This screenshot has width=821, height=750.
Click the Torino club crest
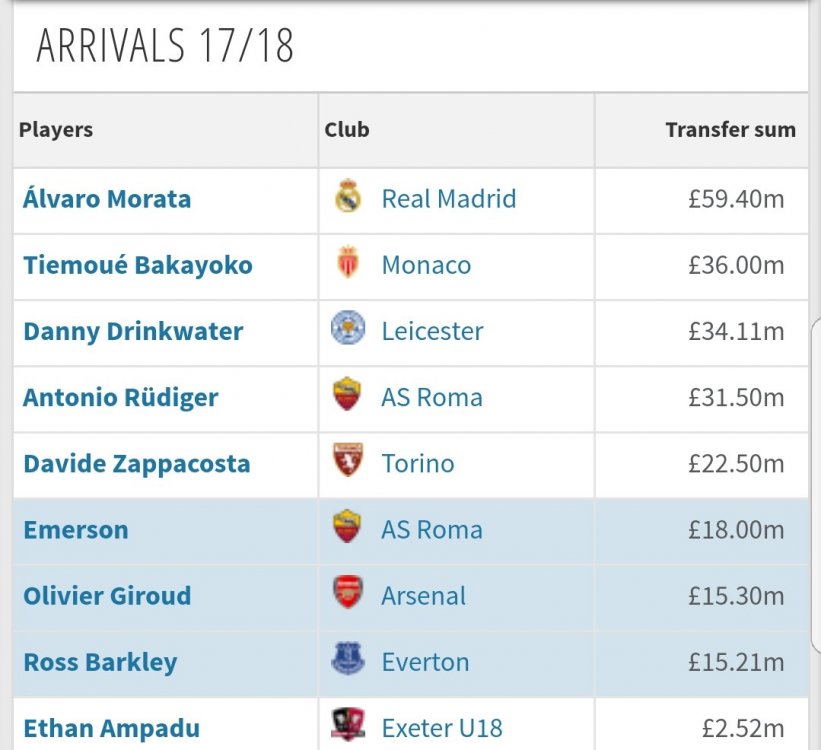348,460
